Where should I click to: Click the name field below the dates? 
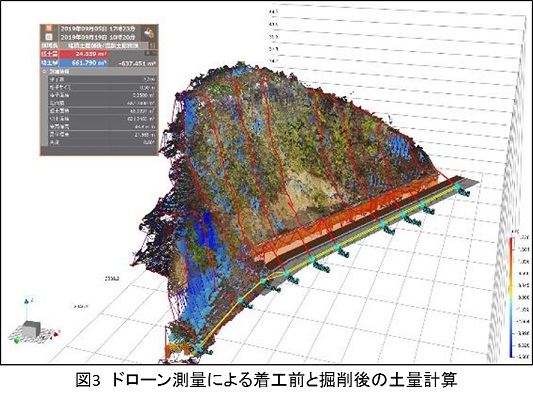coord(104,45)
